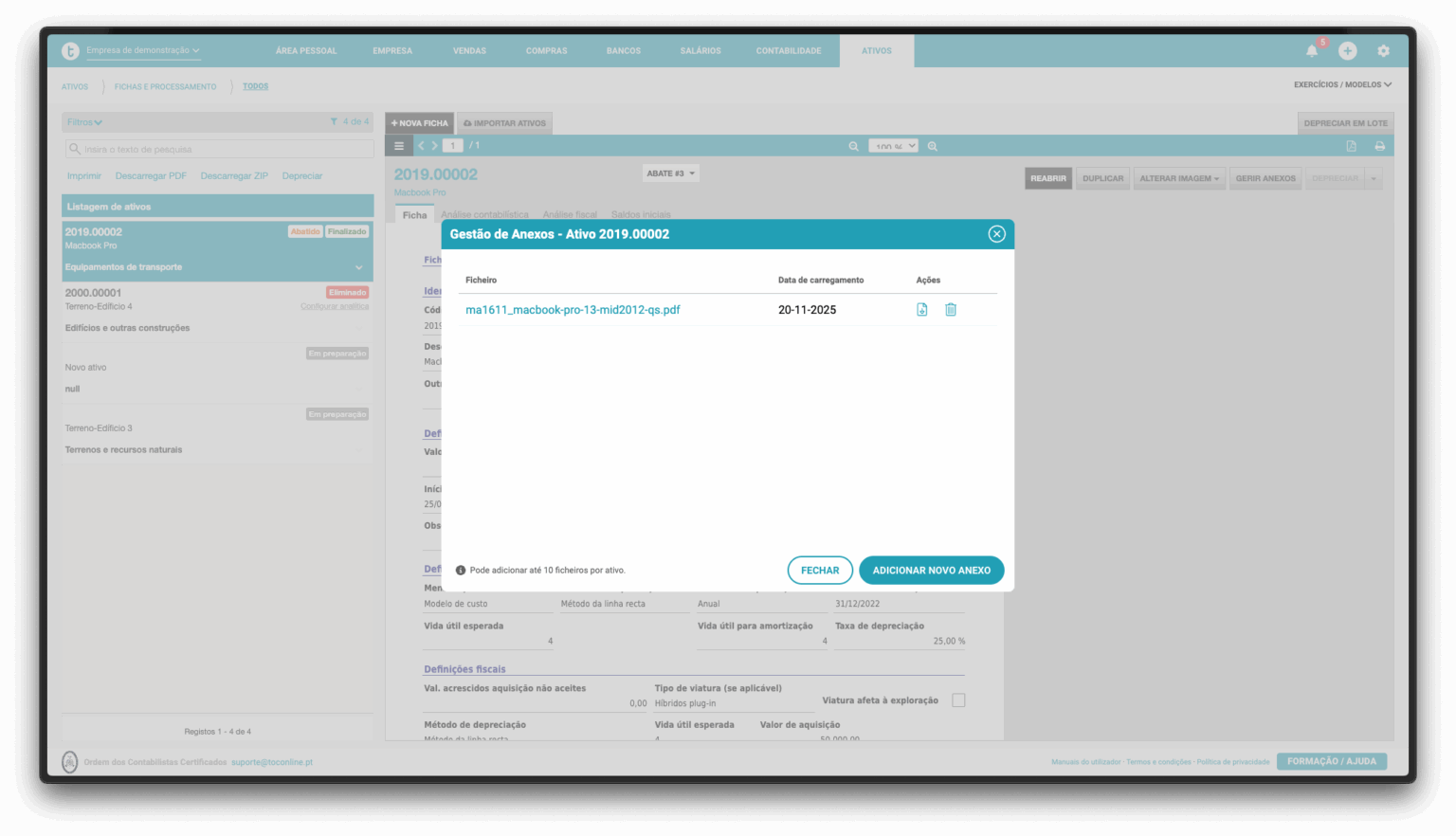Switch to the Análise fiscal tab
This screenshot has width=1456, height=836.
[570, 215]
